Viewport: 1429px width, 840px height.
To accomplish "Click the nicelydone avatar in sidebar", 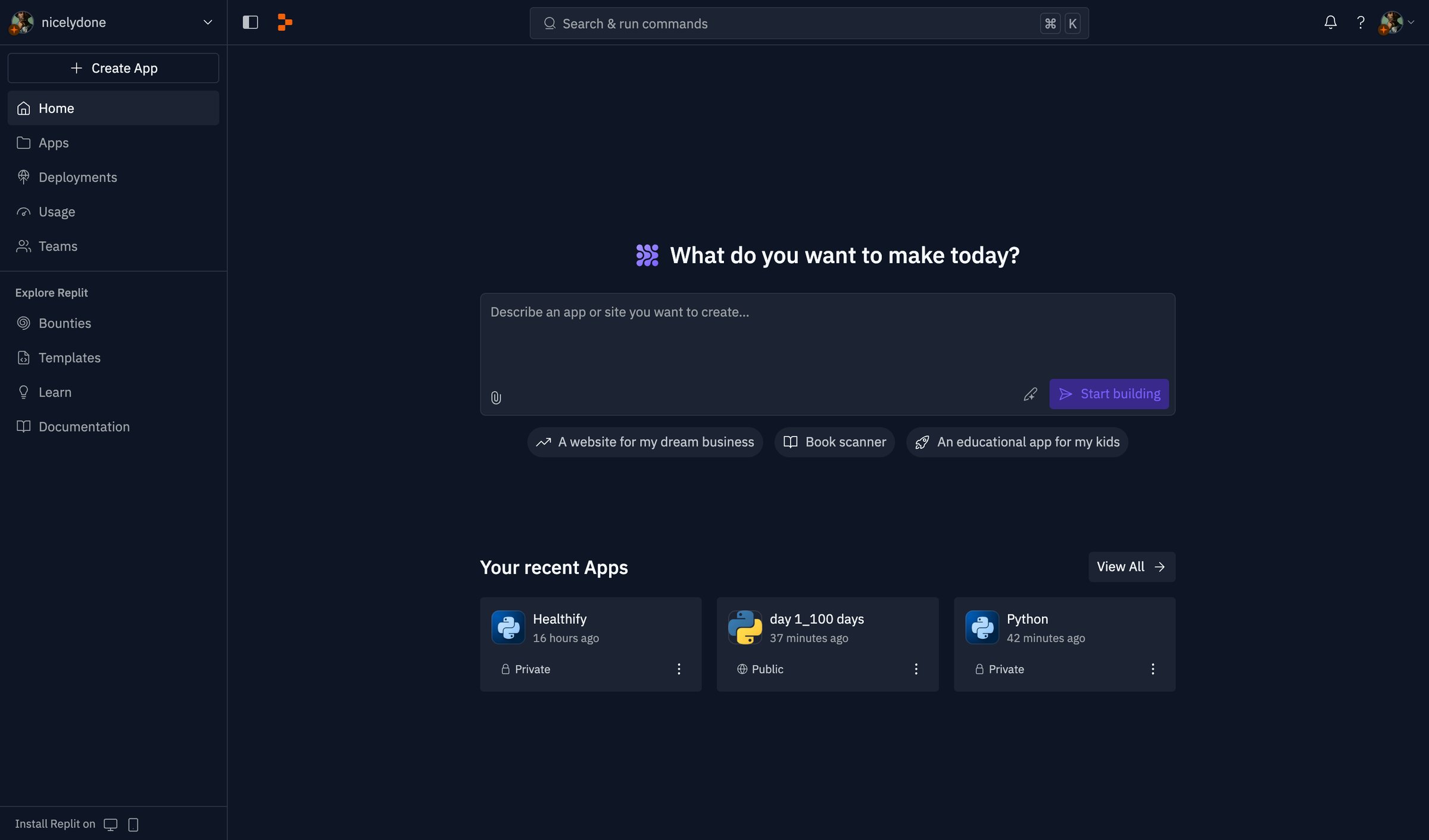I will click(x=22, y=23).
